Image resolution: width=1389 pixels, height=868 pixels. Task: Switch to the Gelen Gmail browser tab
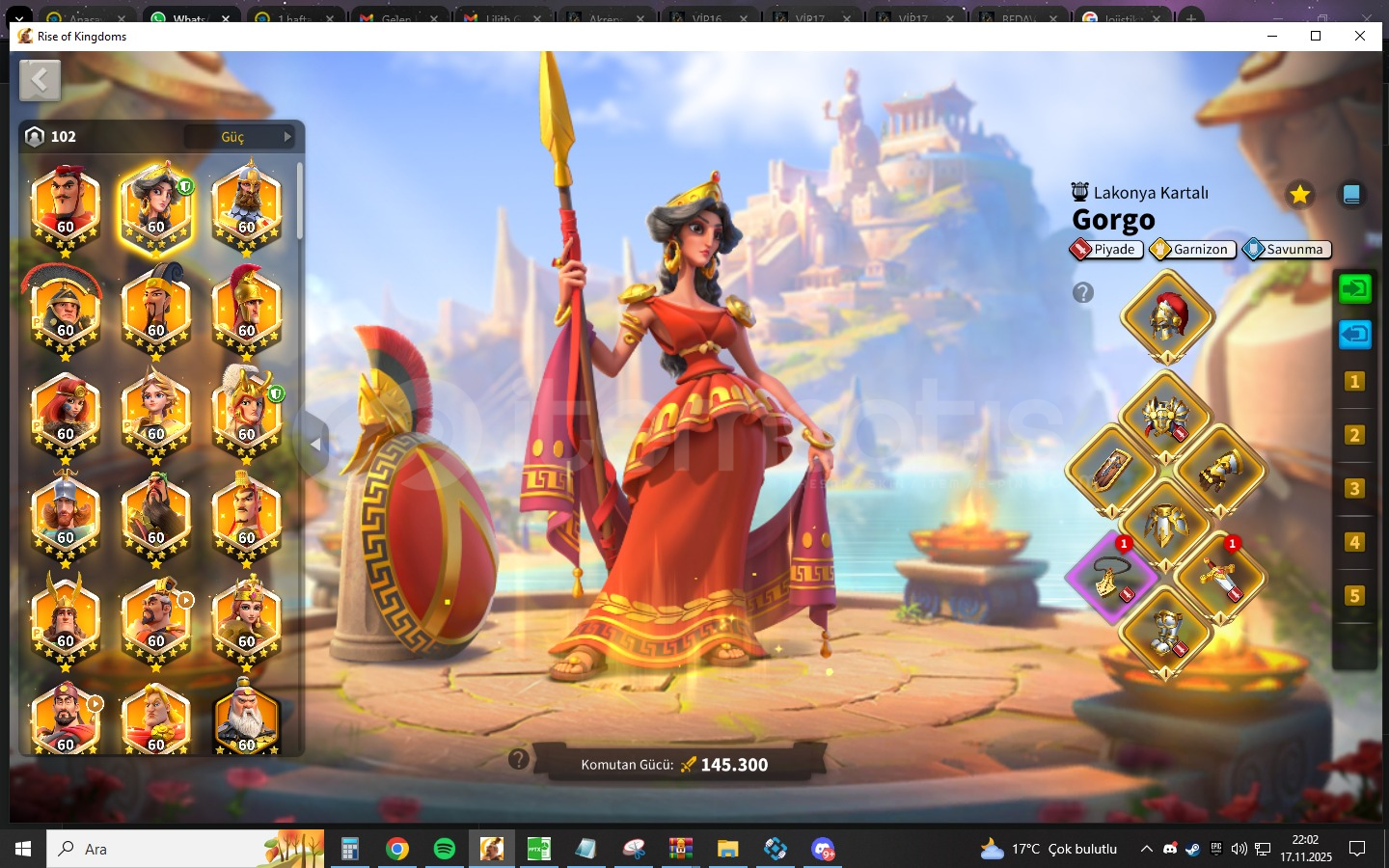(396, 17)
